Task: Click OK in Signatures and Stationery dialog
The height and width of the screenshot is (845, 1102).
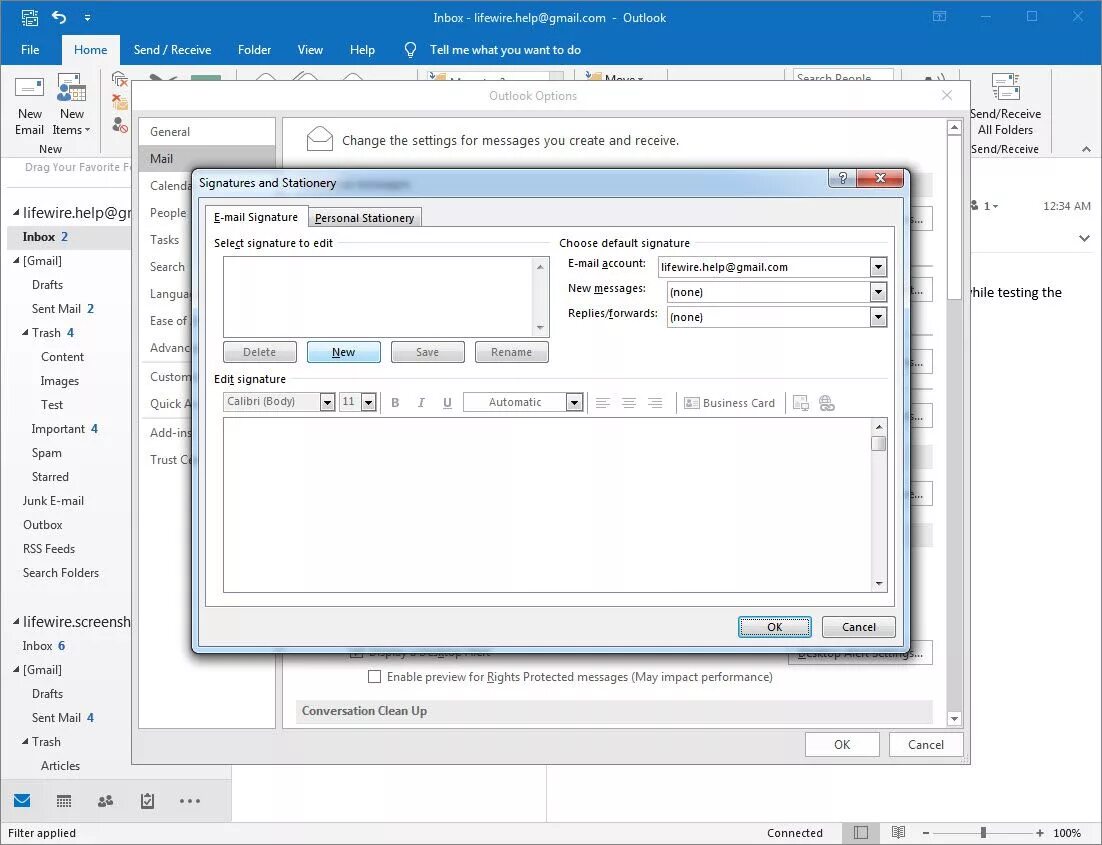Action: [774, 627]
